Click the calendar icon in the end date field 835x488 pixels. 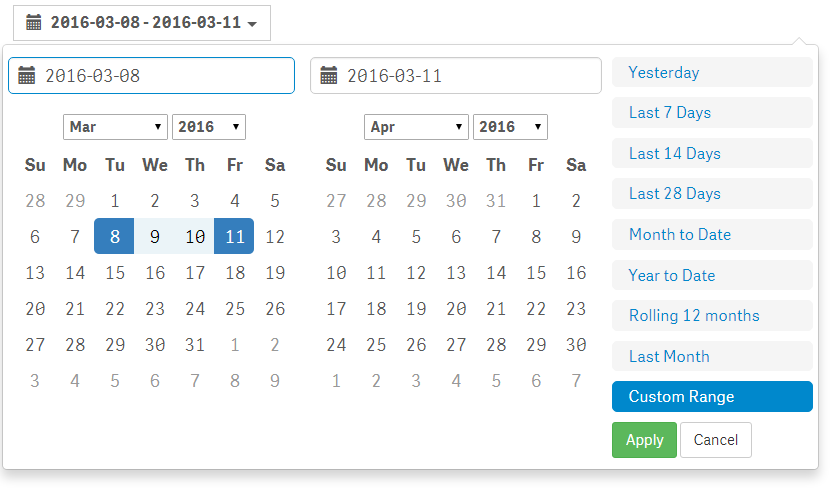click(x=329, y=75)
